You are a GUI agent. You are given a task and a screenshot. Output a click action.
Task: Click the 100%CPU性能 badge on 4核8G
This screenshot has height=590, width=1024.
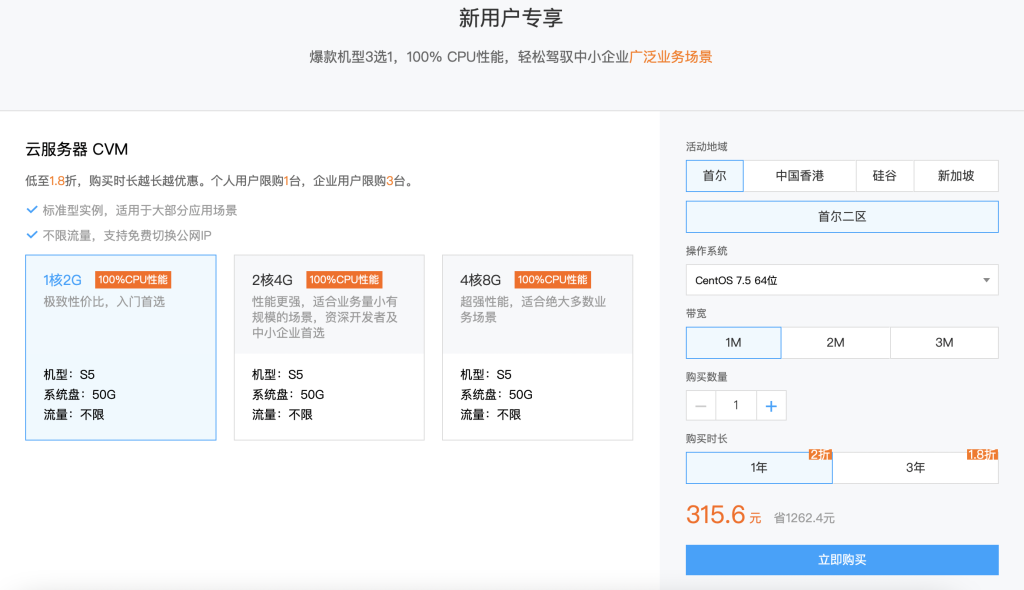pyautogui.click(x=552, y=280)
